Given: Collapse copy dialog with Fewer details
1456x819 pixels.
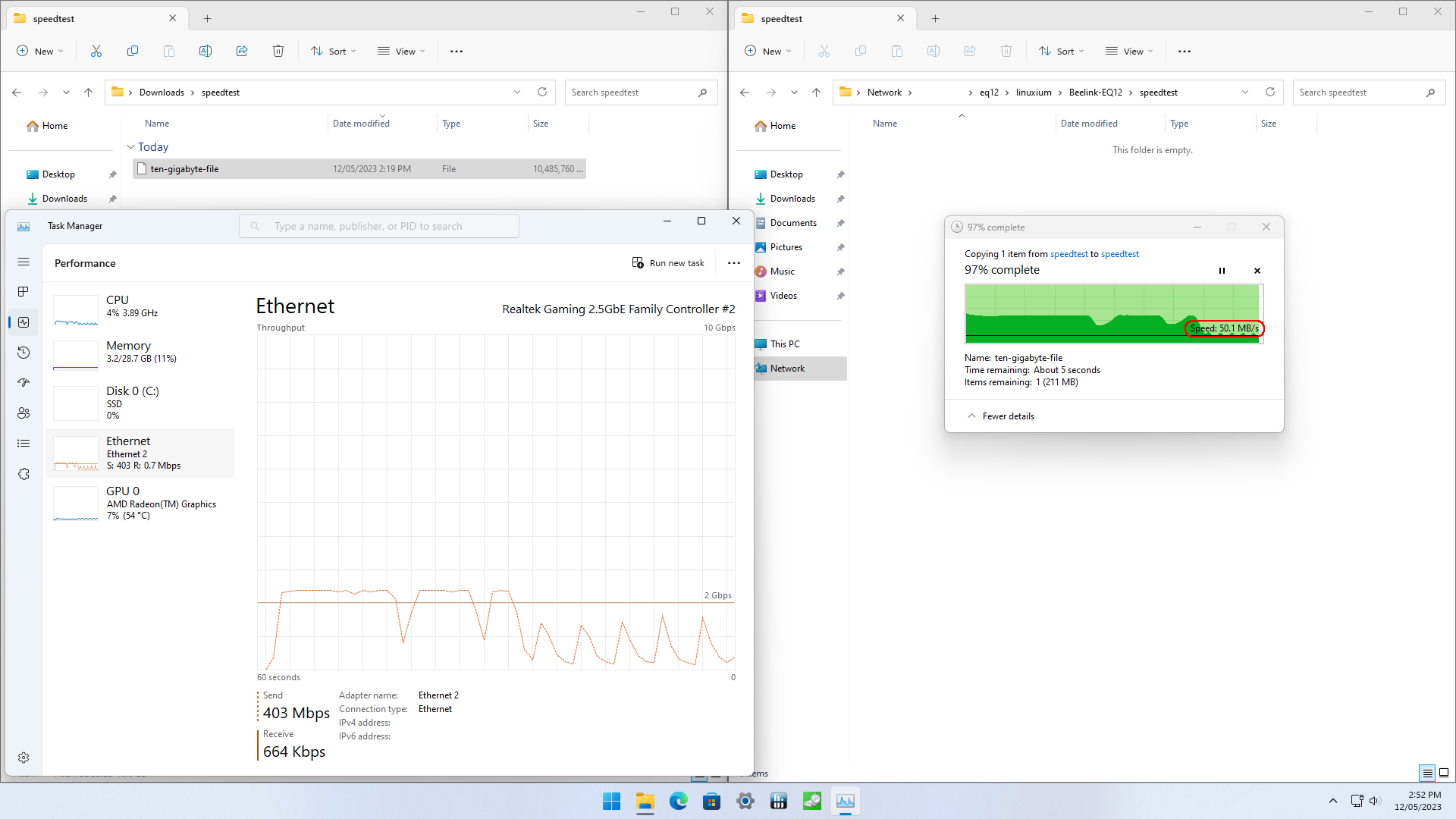Looking at the screenshot, I should point(1001,416).
